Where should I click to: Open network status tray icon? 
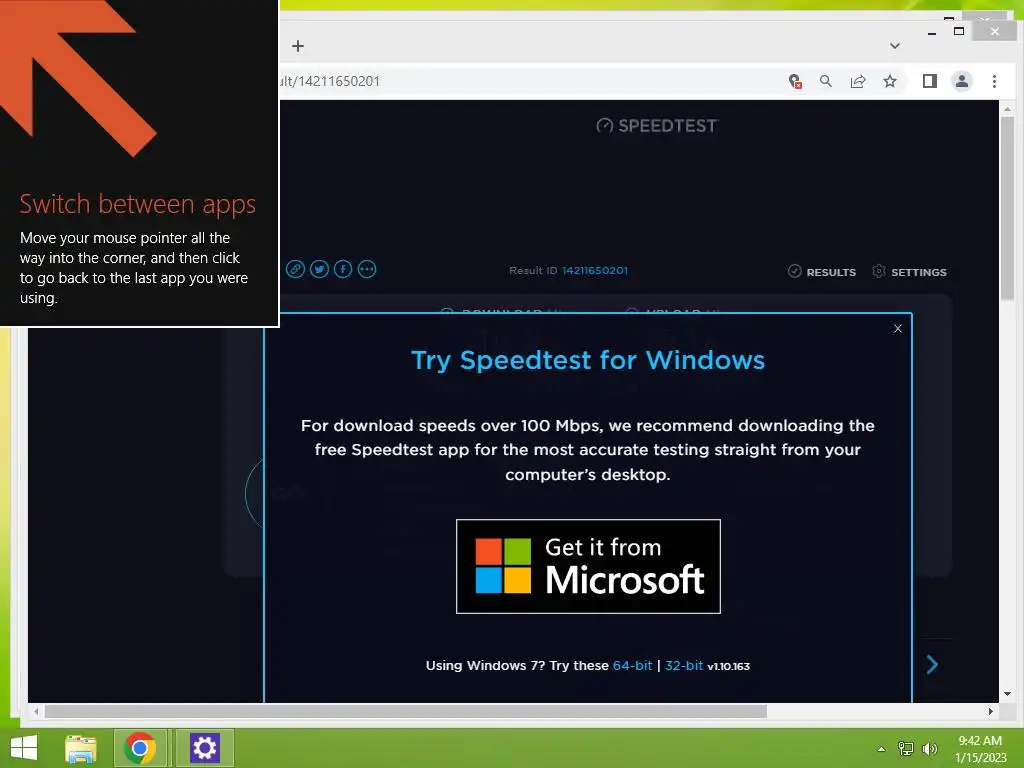[x=905, y=749]
